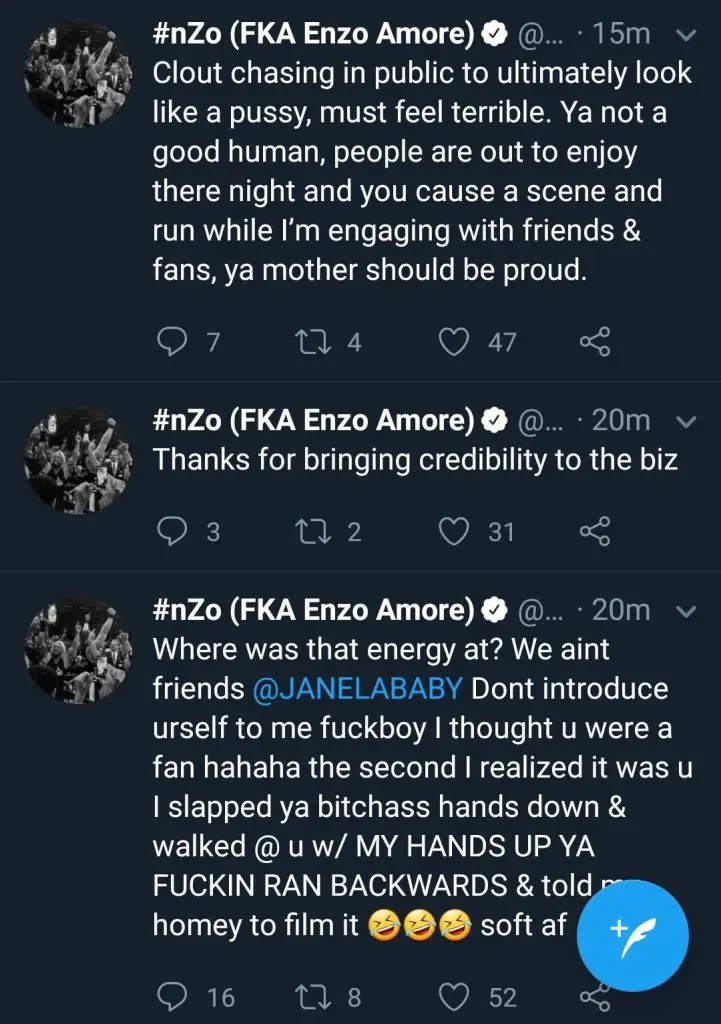This screenshot has width=721, height=1024.
Task: Expand options on the third tweet
Action: (x=686, y=610)
